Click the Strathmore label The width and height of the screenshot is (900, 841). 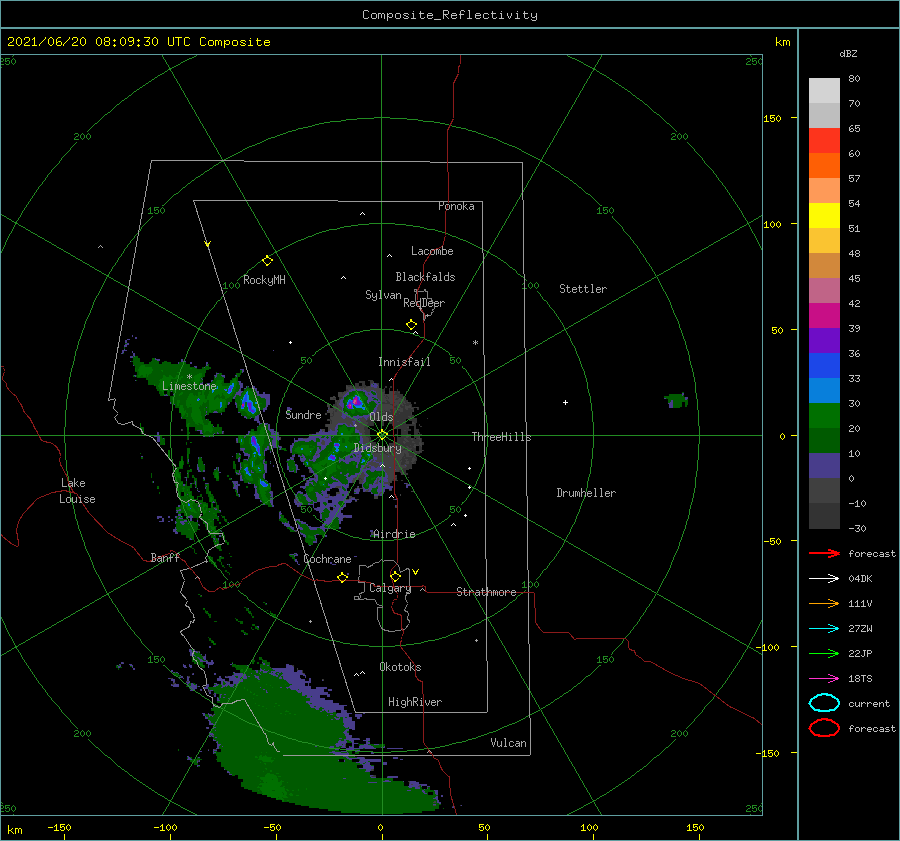tap(486, 592)
